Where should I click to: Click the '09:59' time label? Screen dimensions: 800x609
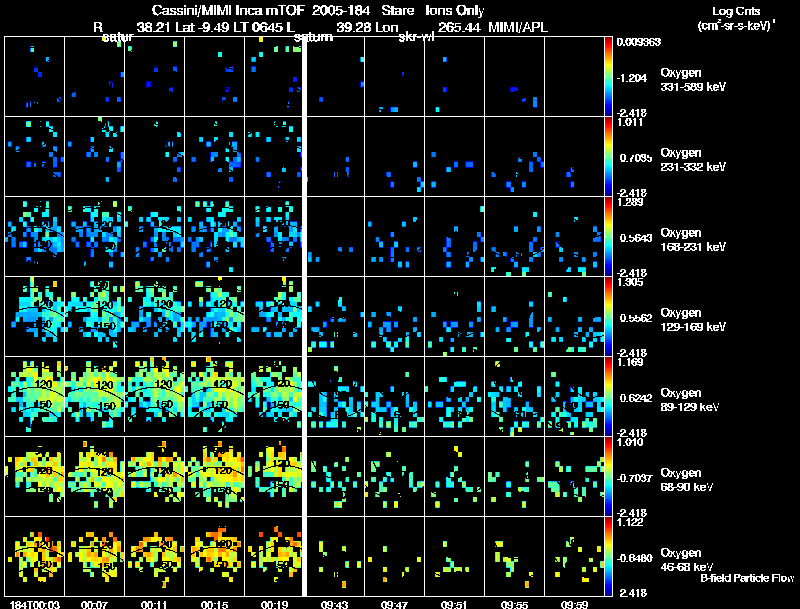(574, 604)
